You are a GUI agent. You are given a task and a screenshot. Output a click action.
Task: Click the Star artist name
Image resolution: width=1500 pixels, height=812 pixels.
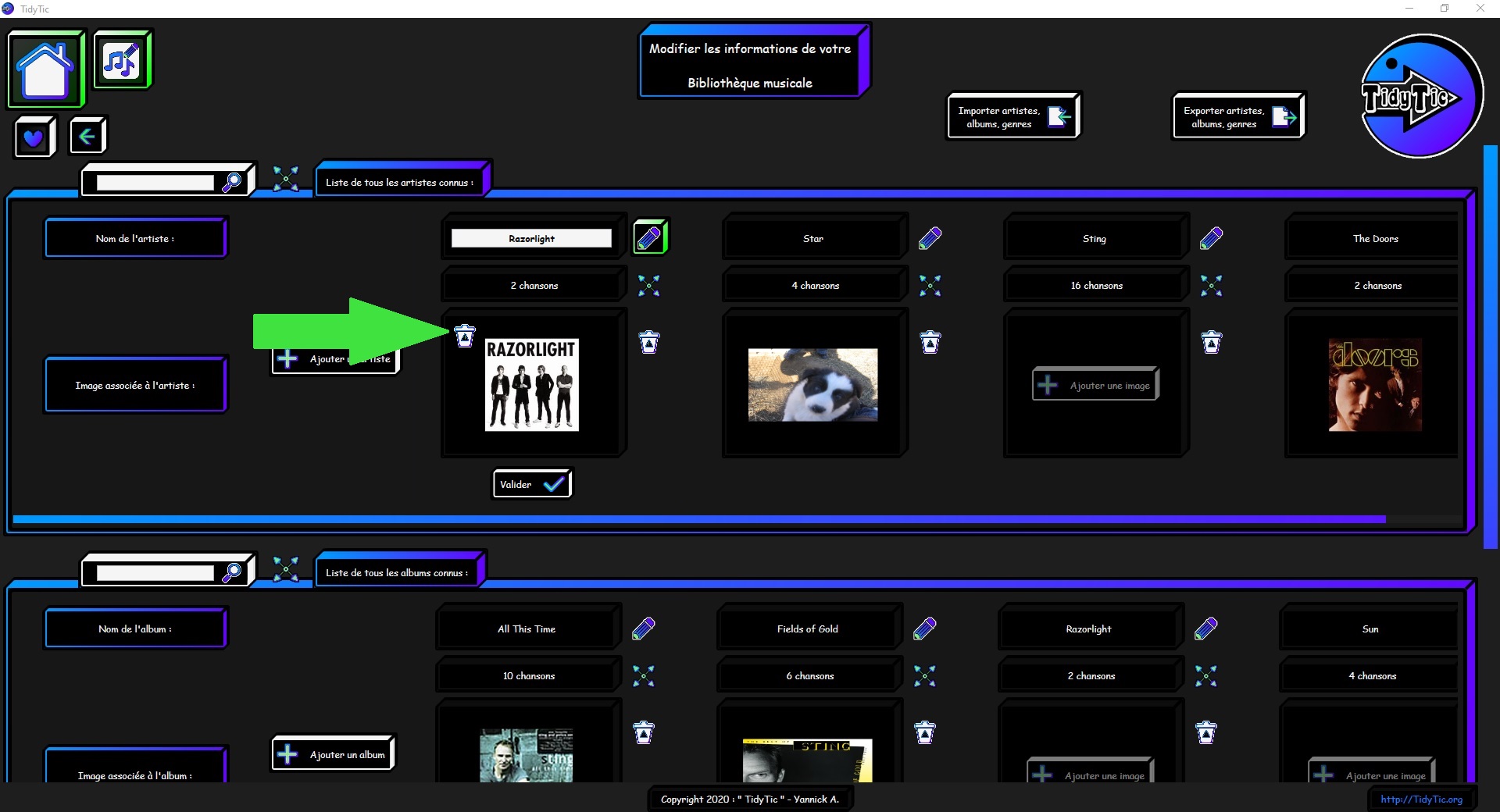click(x=813, y=238)
